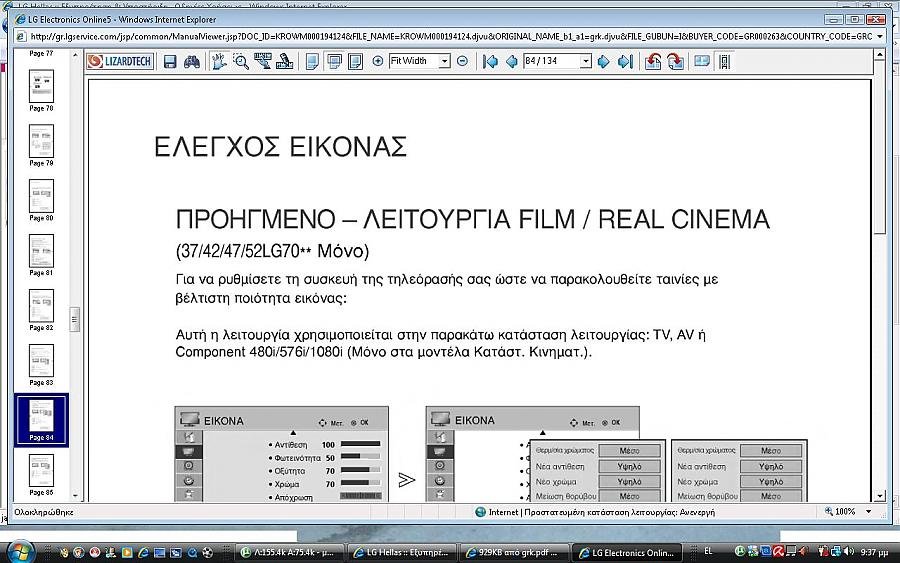Switch to 'LG Electronics Onlin...' taskbar button
Image resolution: width=900 pixels, height=563 pixels.
tap(627, 553)
